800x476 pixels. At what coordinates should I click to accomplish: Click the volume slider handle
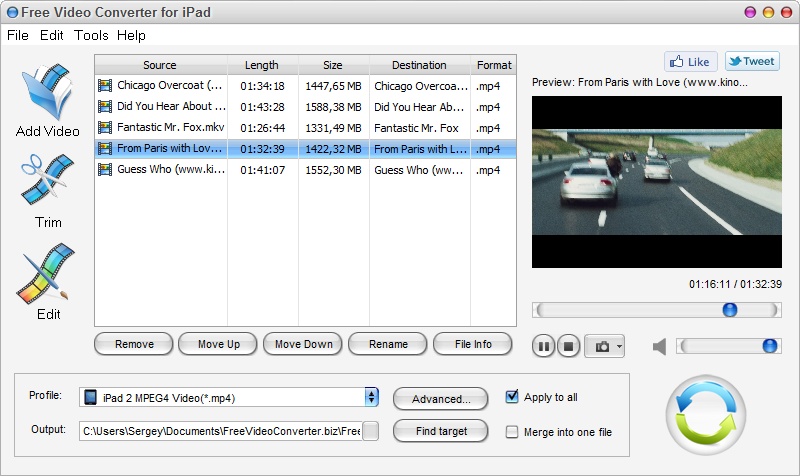point(770,346)
